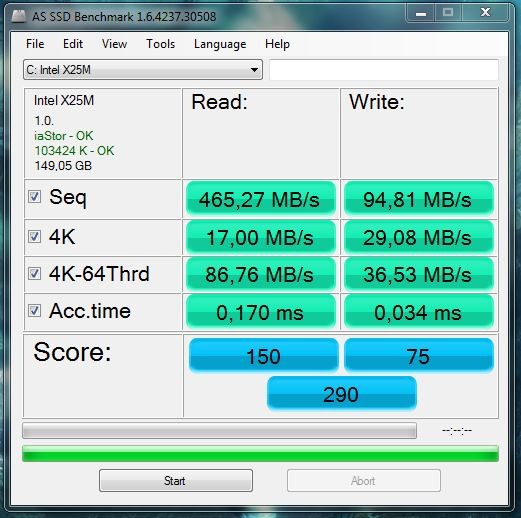Expand the drive selection dropdown arrow
This screenshot has width=521, height=518.
[x=254, y=70]
